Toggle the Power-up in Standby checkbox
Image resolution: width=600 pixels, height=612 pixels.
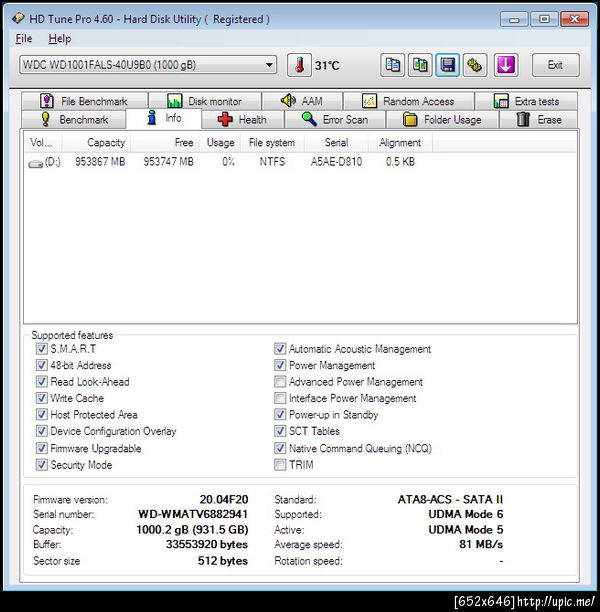[x=280, y=414]
